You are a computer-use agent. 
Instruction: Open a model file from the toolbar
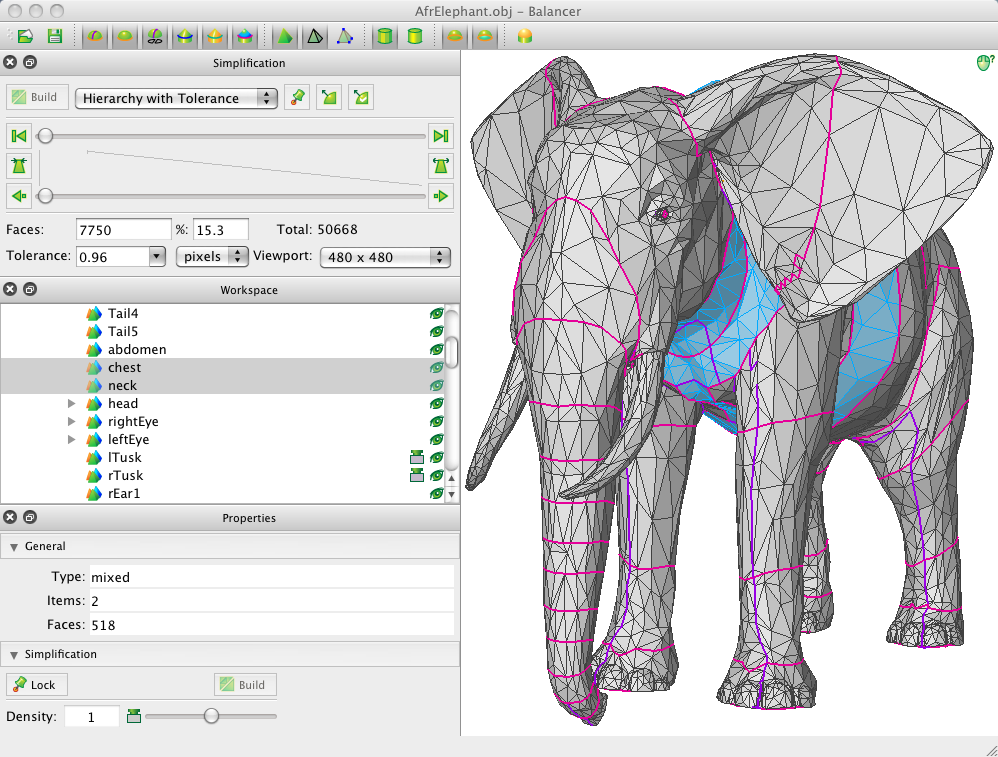tap(25, 35)
